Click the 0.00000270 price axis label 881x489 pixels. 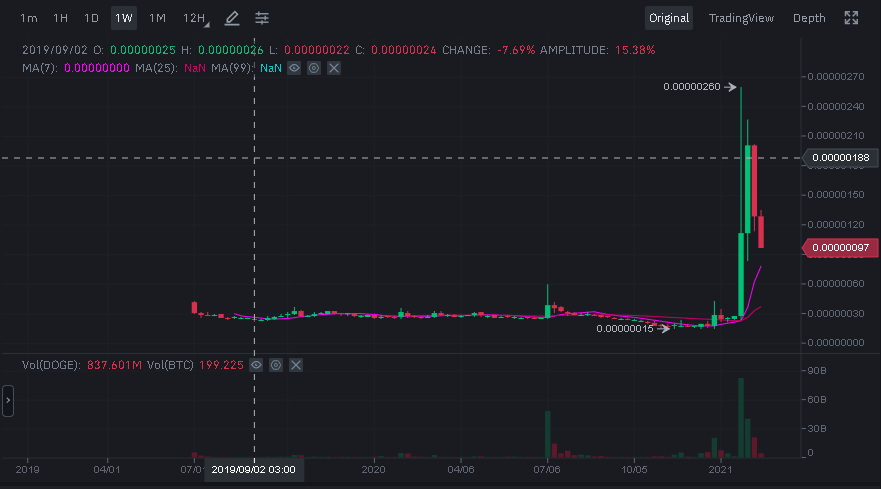pos(836,76)
